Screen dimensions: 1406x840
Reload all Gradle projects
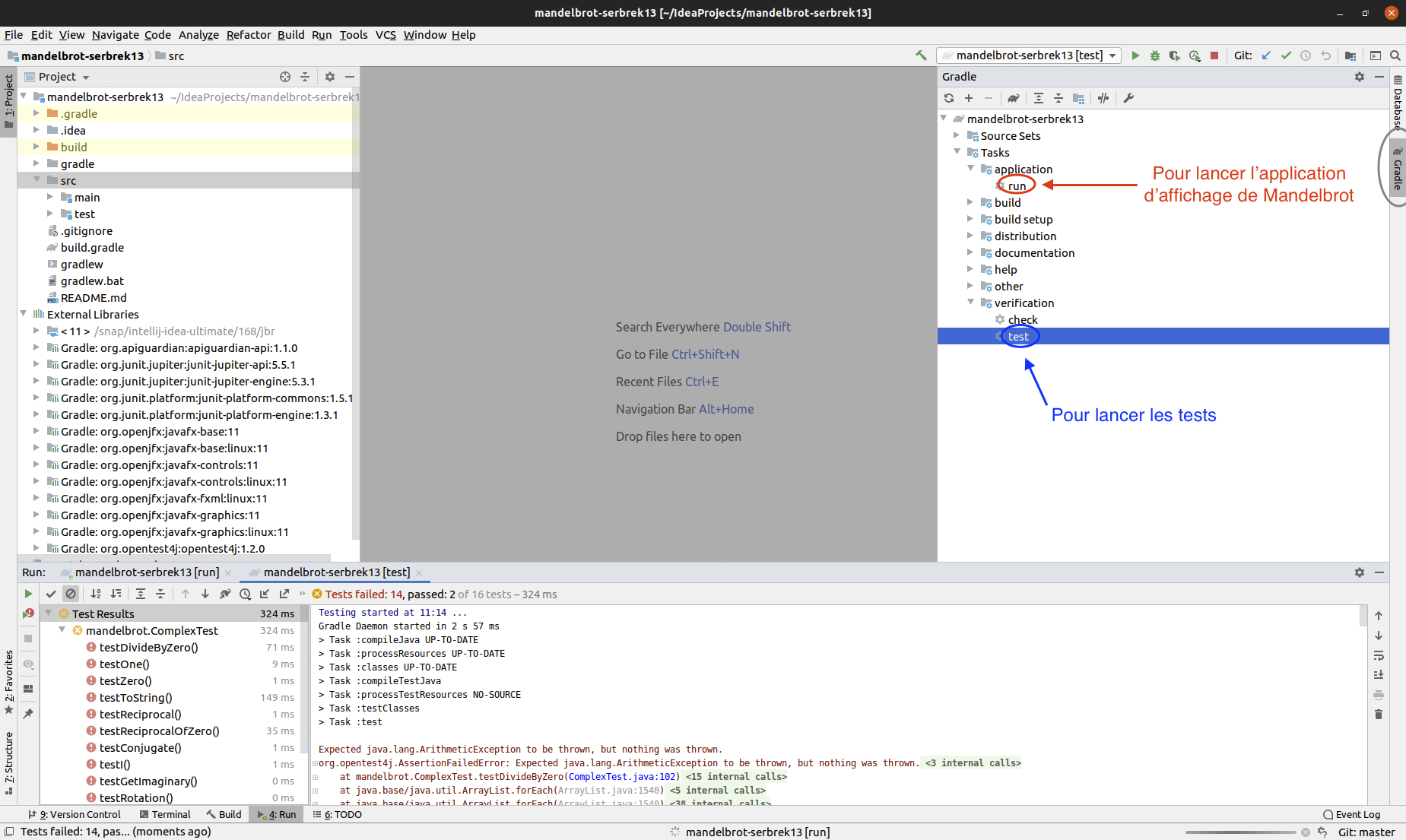point(949,98)
